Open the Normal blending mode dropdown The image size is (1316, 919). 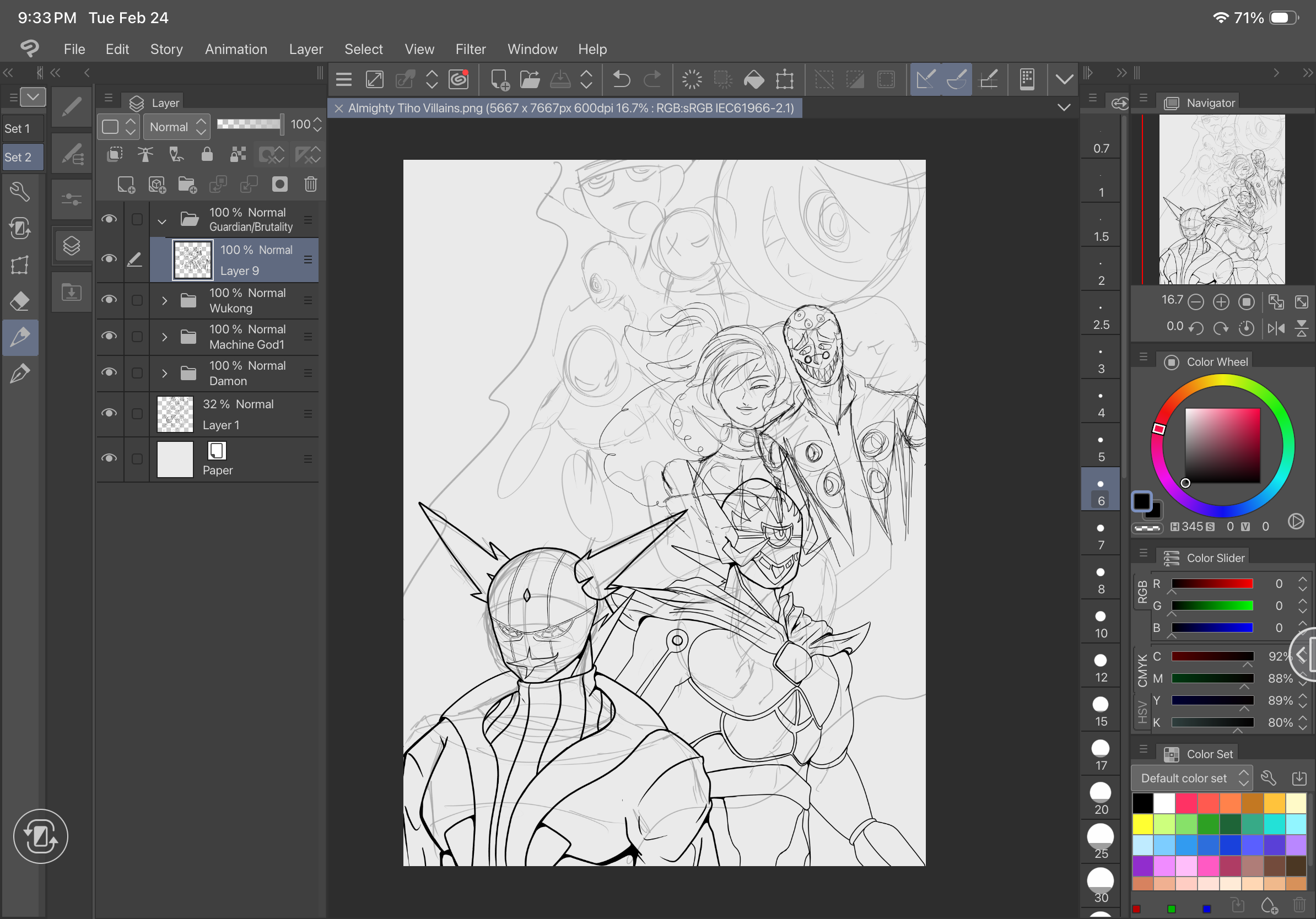pos(176,127)
